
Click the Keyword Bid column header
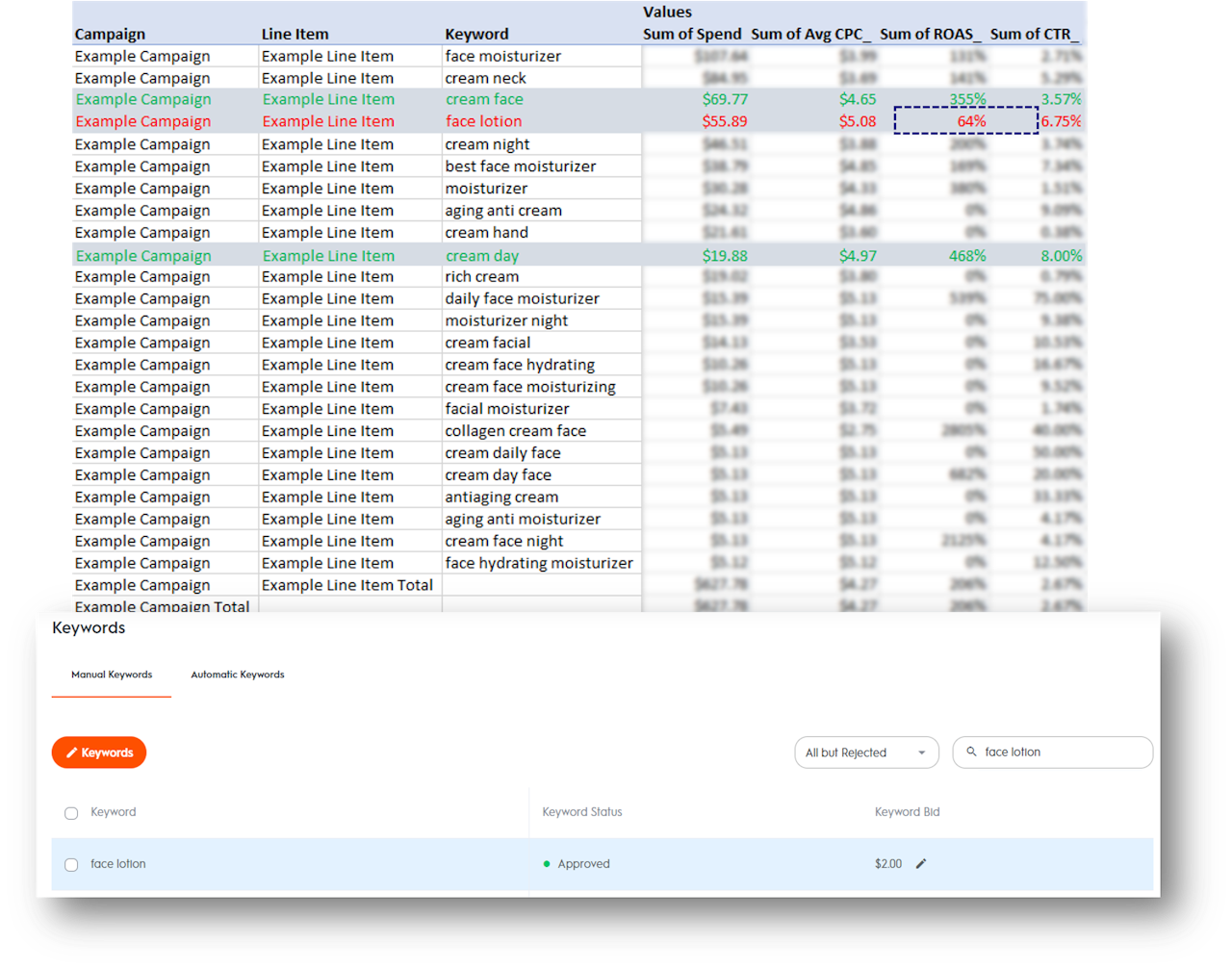click(x=907, y=812)
